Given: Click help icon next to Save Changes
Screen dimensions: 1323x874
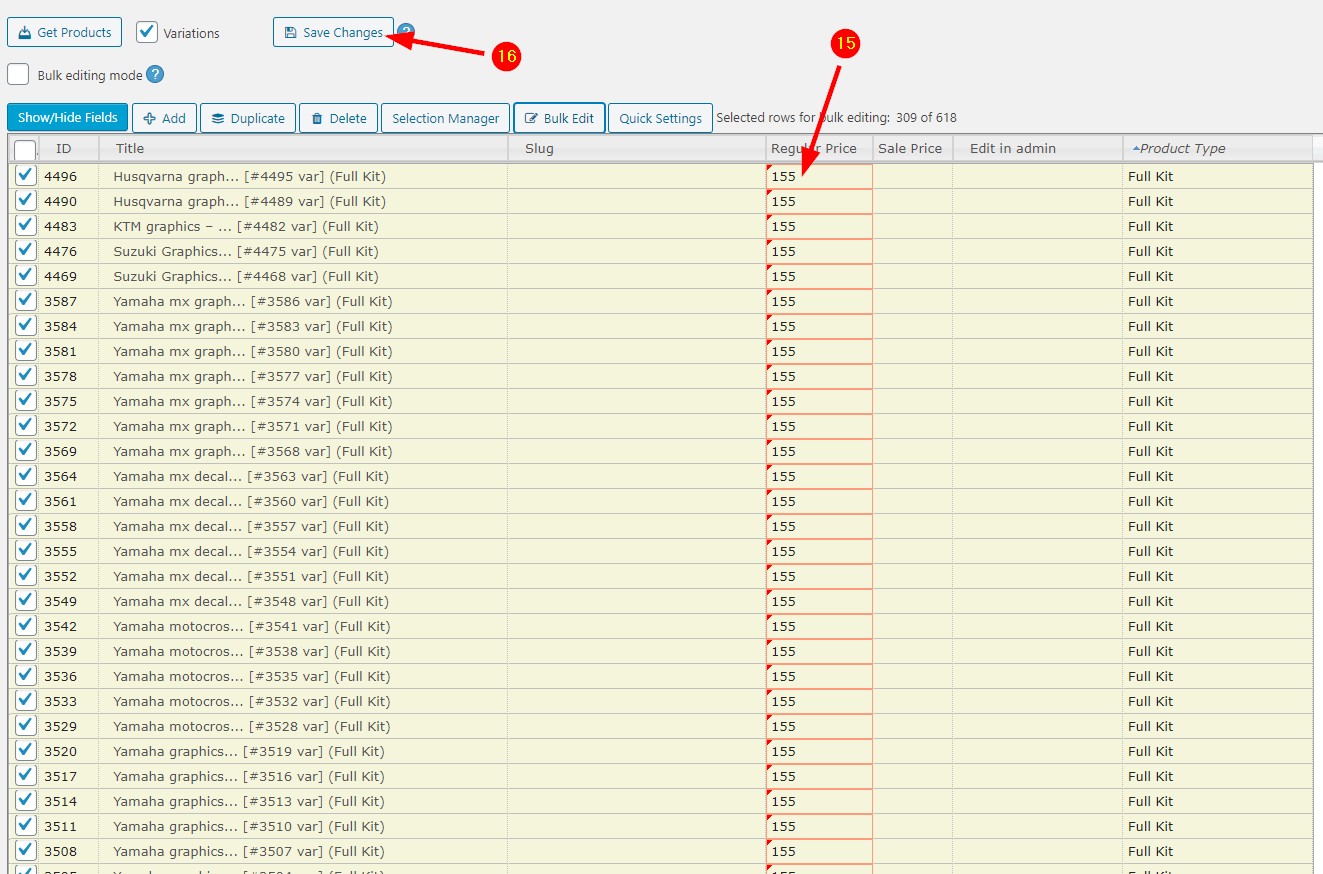Looking at the screenshot, I should click(x=406, y=32).
